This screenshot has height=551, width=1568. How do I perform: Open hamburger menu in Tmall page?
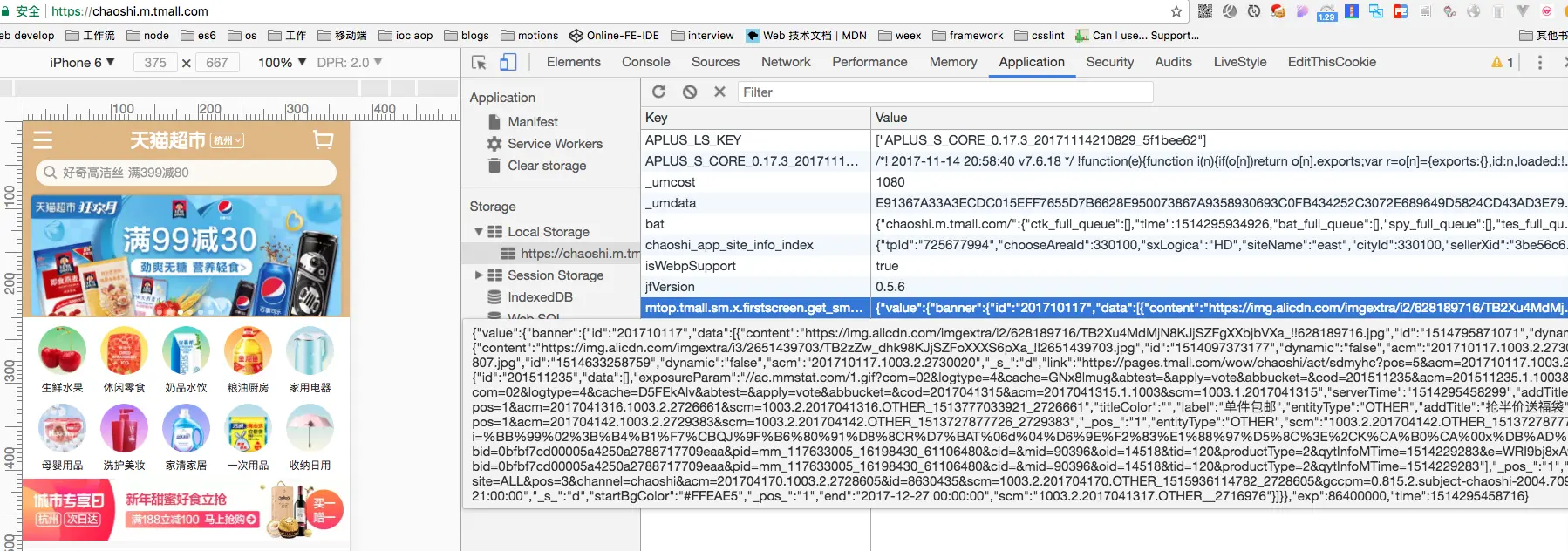[x=43, y=139]
